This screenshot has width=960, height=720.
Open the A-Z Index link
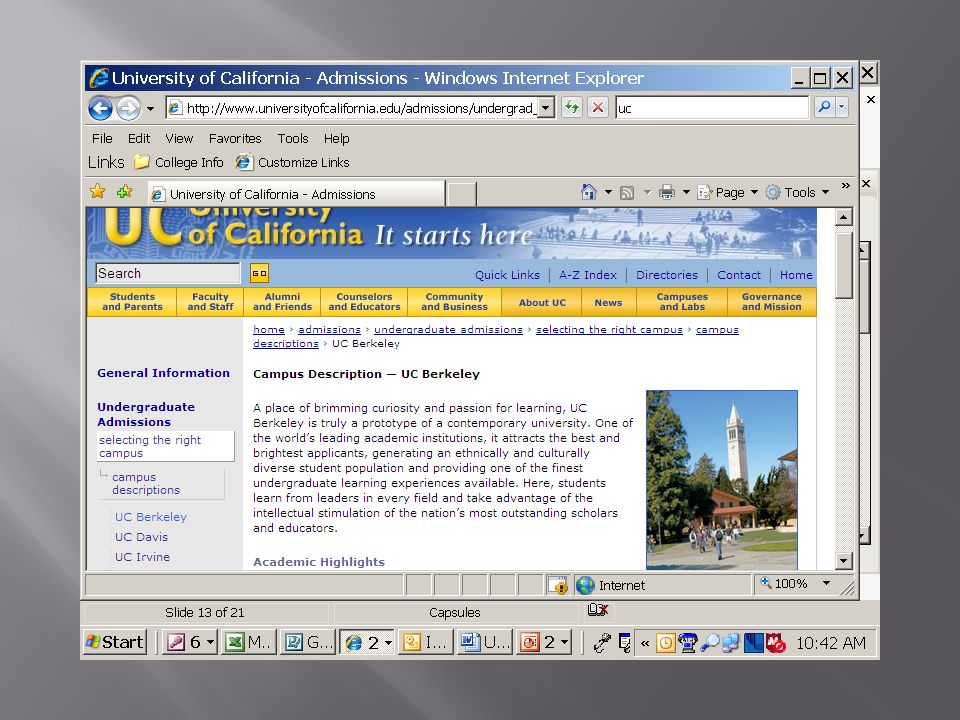click(588, 275)
